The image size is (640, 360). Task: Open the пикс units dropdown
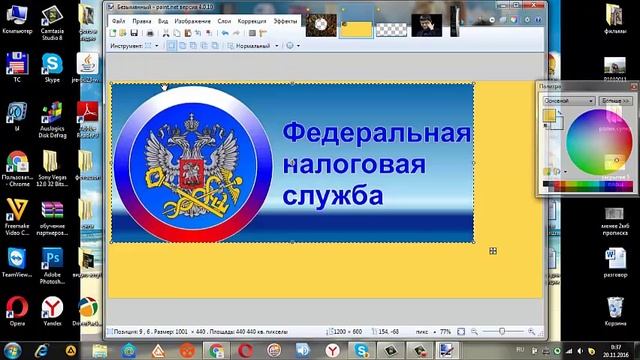click(426, 332)
